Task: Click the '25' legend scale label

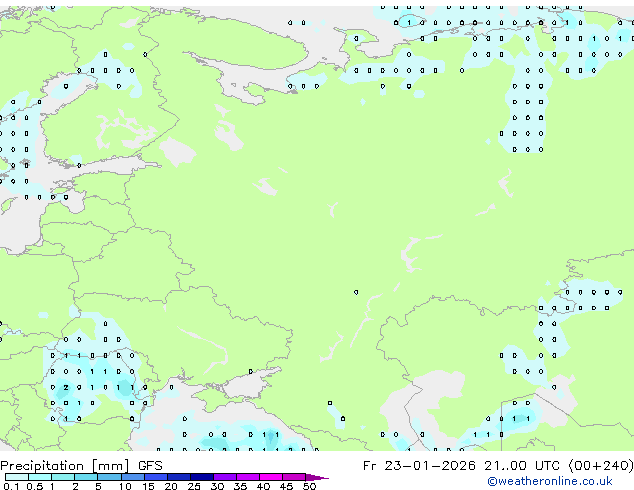Action: click(194, 486)
